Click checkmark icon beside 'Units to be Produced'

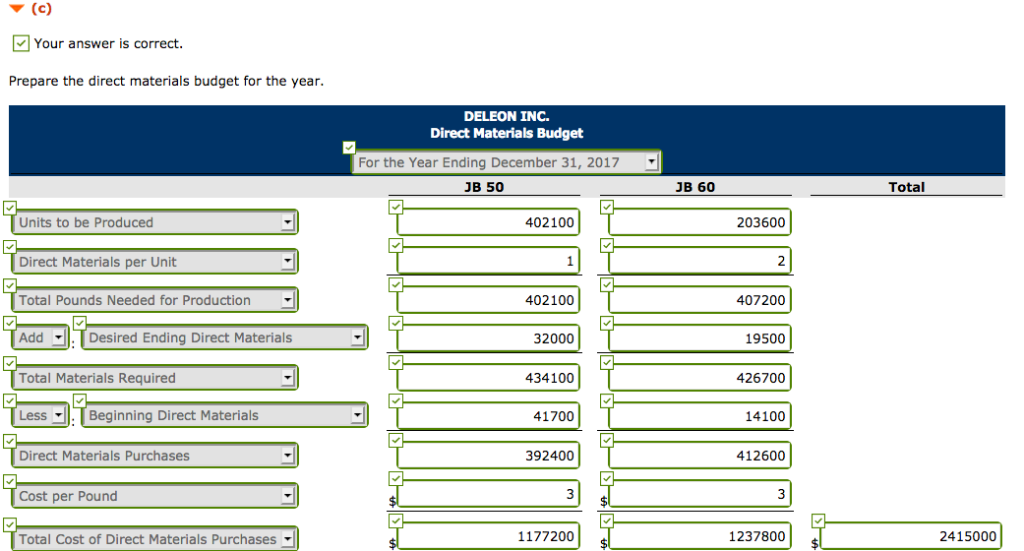10,208
